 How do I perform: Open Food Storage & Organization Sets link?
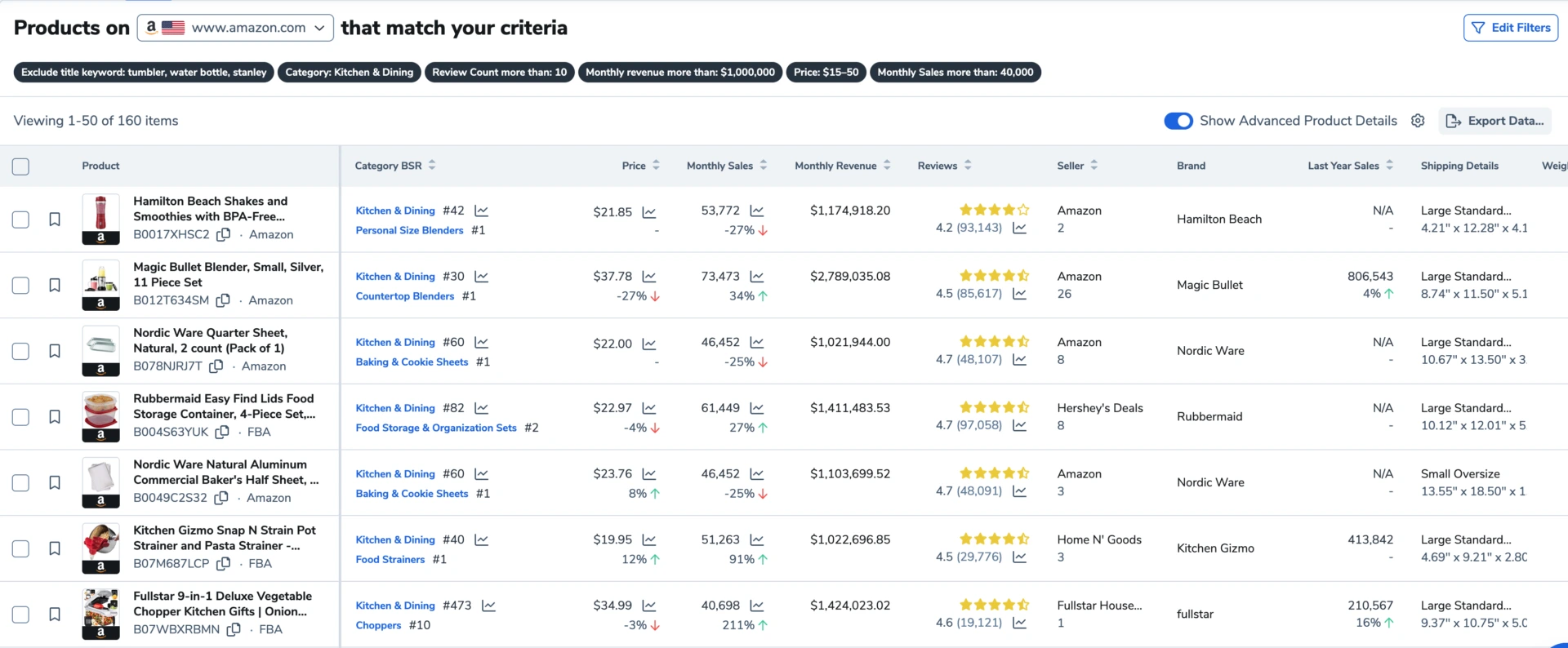(x=436, y=428)
